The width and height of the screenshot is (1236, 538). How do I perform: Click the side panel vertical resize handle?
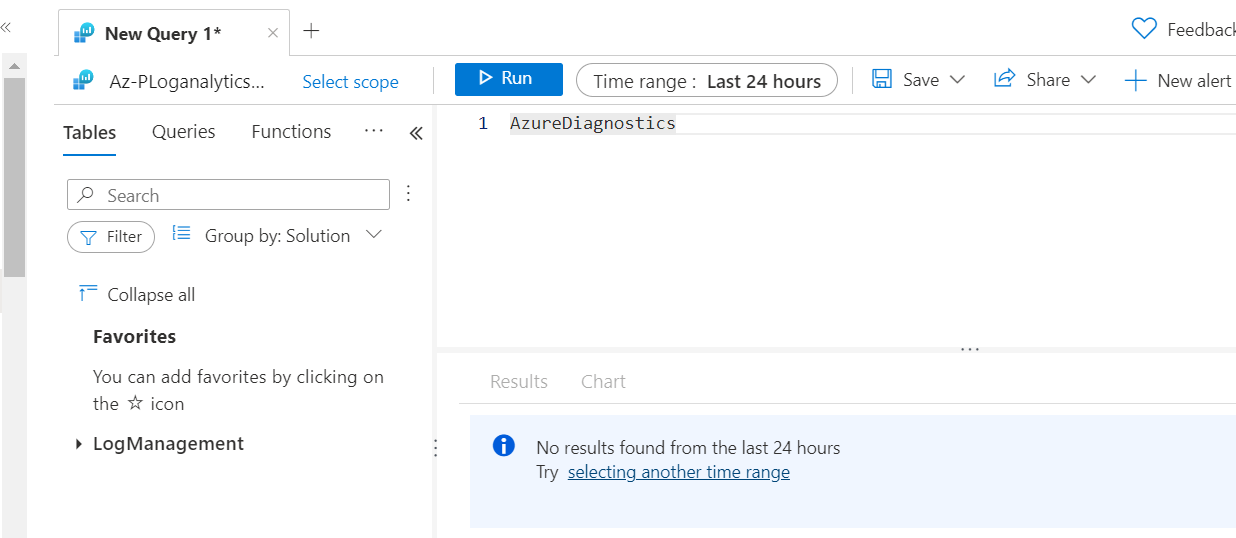point(435,448)
